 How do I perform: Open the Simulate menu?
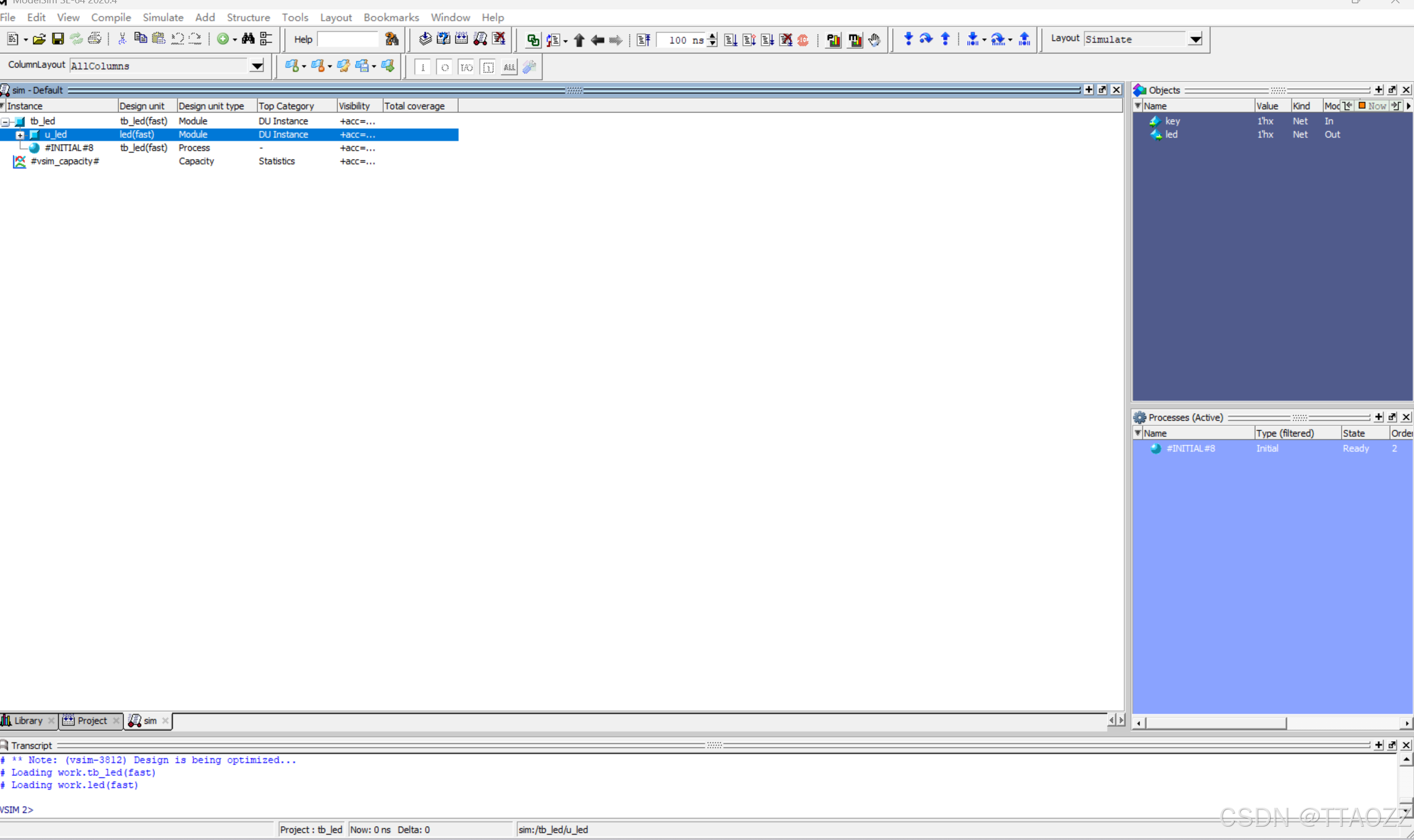tap(163, 17)
